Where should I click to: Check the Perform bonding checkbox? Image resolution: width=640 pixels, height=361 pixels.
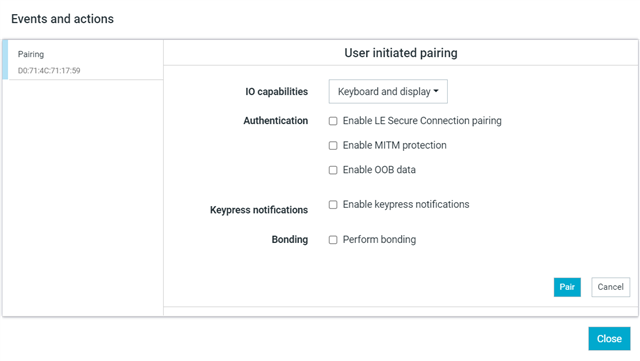[333, 240]
